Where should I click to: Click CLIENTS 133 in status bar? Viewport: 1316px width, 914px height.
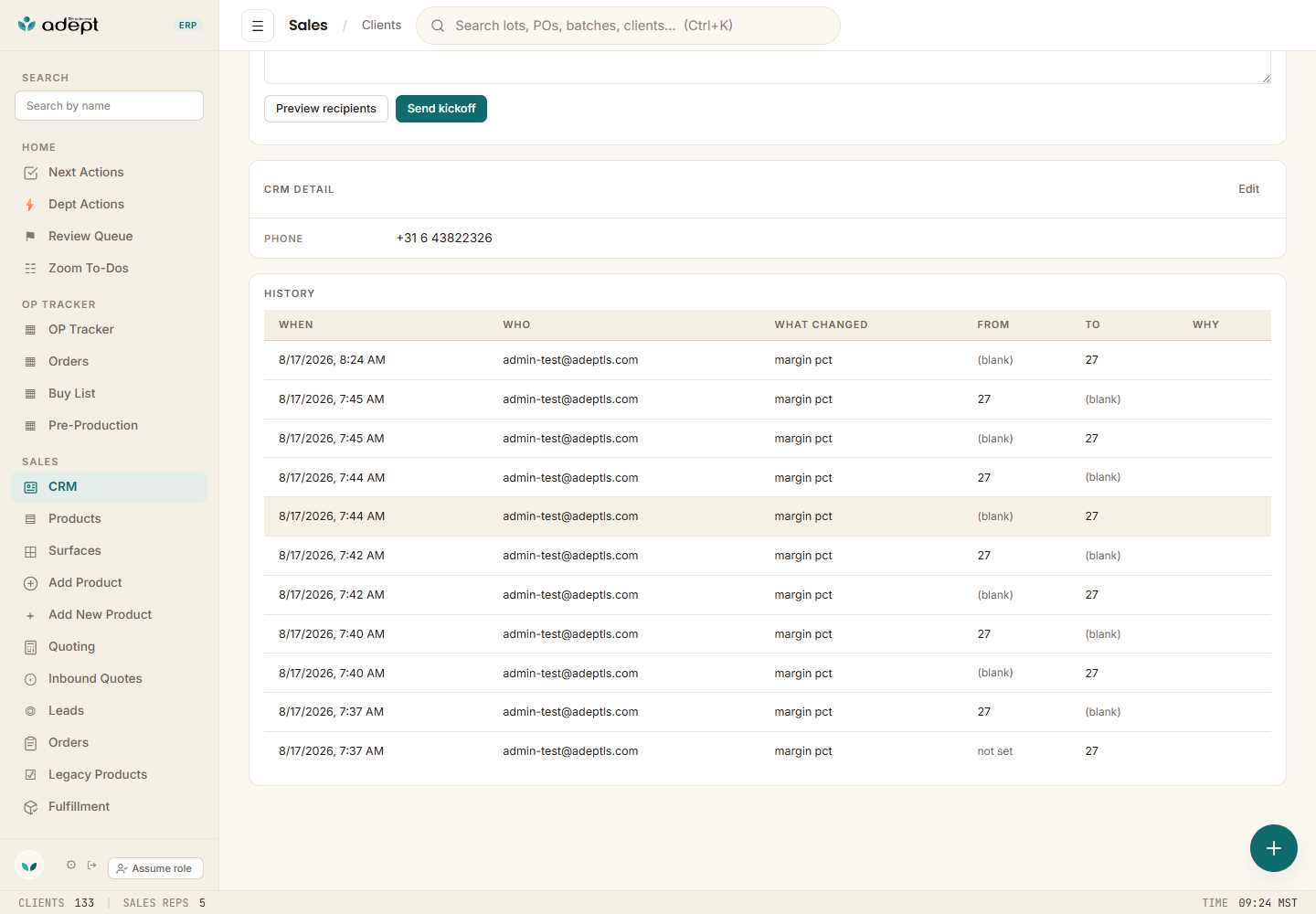(57, 903)
